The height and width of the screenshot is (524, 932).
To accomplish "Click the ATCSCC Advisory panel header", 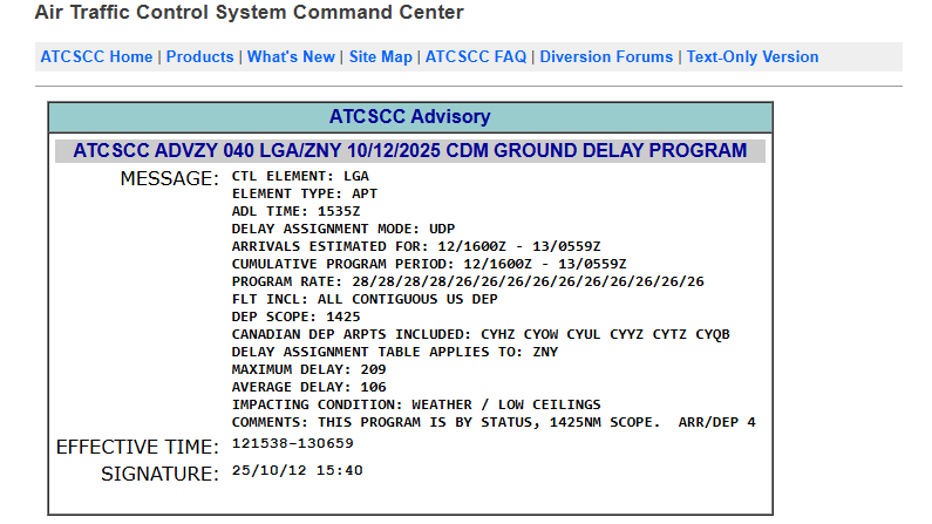I will (x=410, y=117).
